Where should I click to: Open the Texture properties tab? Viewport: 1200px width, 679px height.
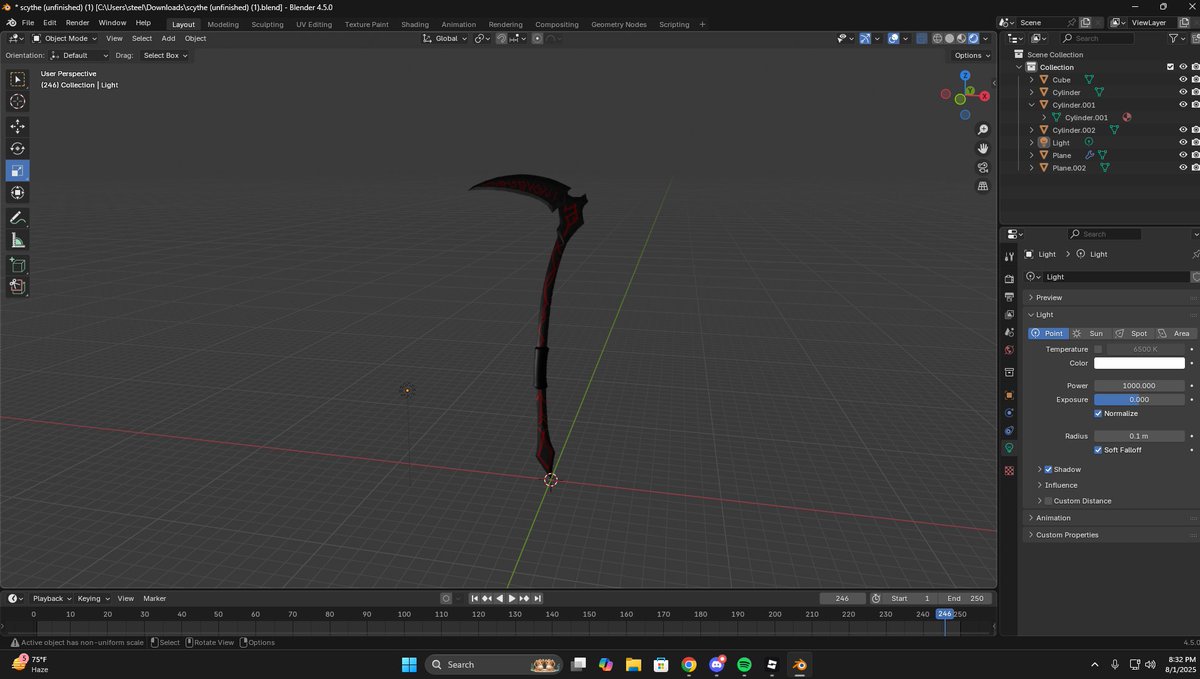[x=1009, y=470]
